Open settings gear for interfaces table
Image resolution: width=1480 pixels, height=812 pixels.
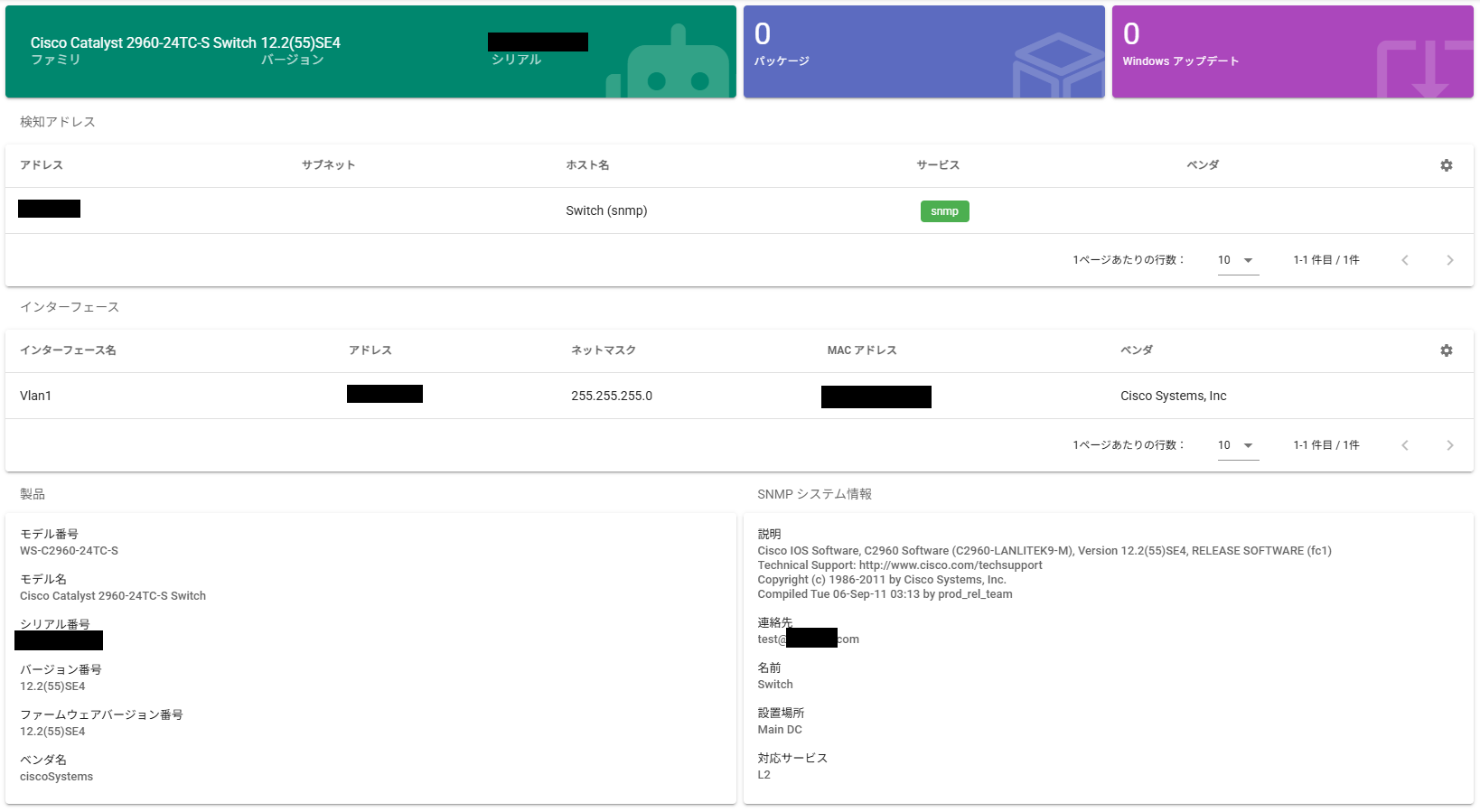pos(1446,350)
